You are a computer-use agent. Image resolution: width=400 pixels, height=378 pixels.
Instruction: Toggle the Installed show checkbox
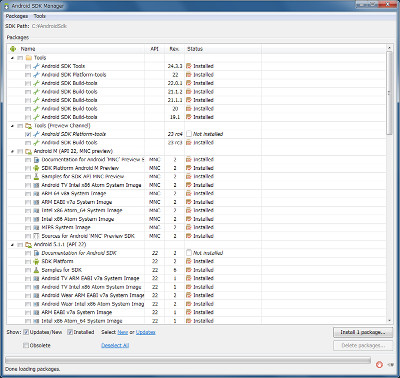pyautogui.click(x=70, y=332)
